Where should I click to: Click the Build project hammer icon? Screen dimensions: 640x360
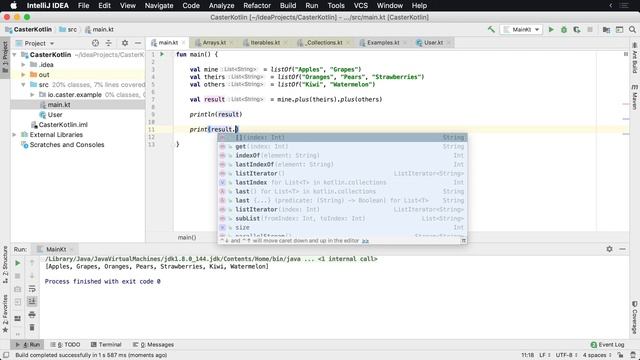[491, 29]
